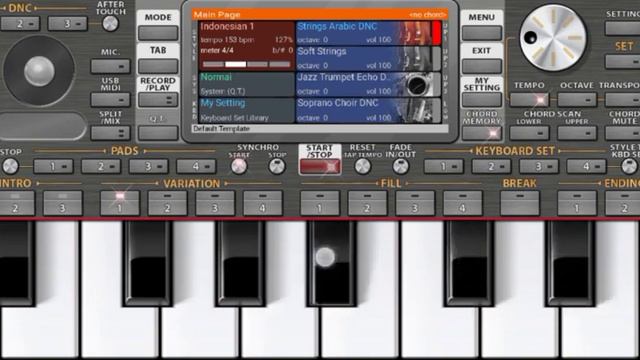640x360 pixels.
Task: Toggle the CHORD MEMORY button
Action: click(x=482, y=133)
